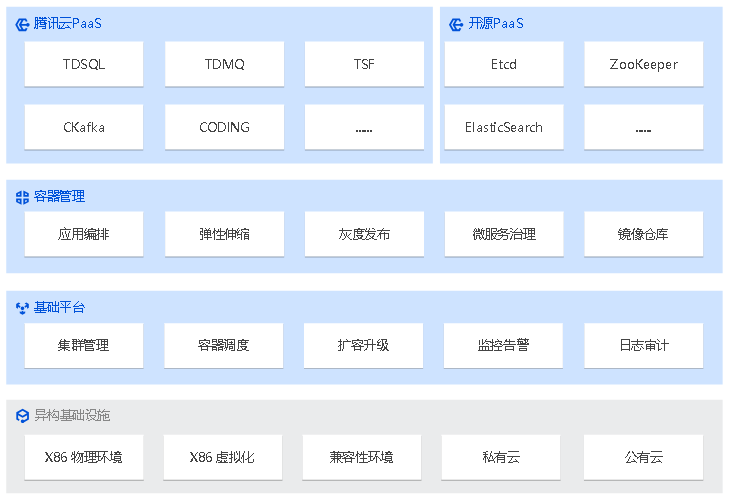Open the CODING box
Screen dimensions: 729x500
pos(225,127)
